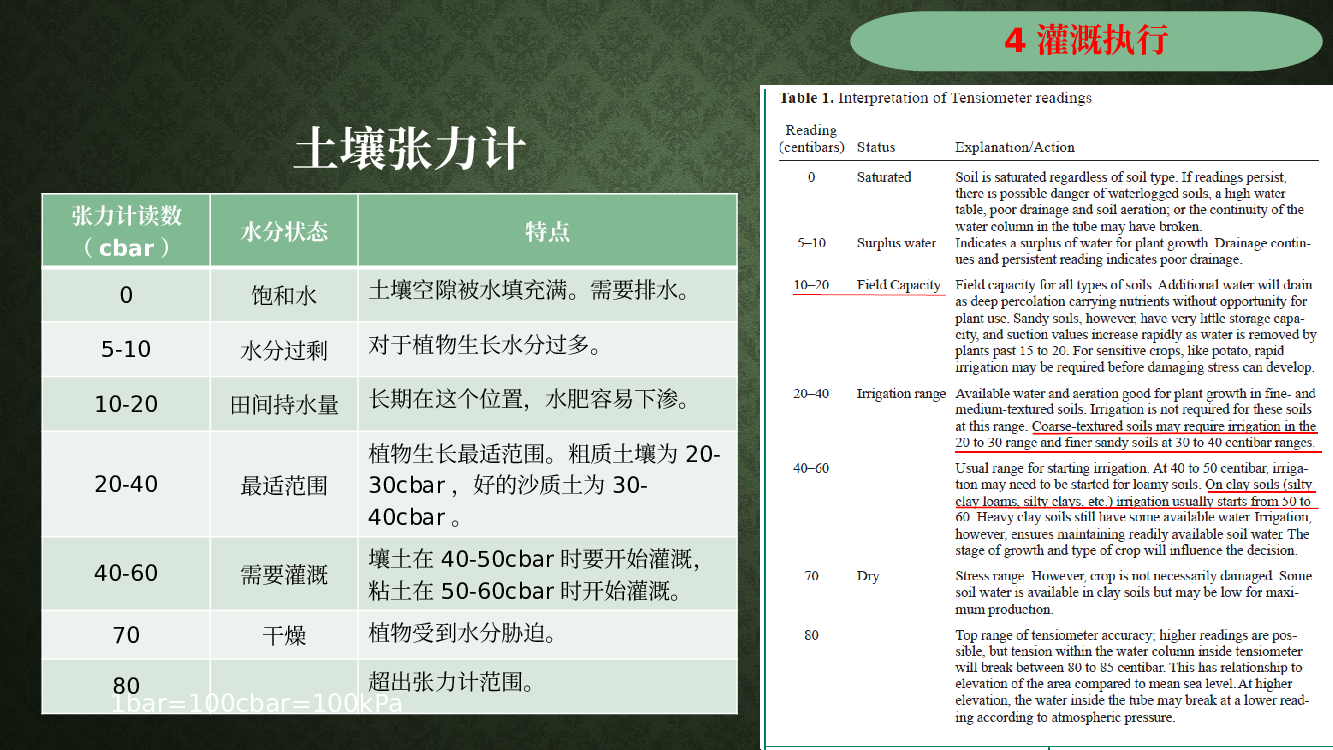Select the "0" reading in the English table
Viewport: 1333px width, 750px height.
coord(811,177)
